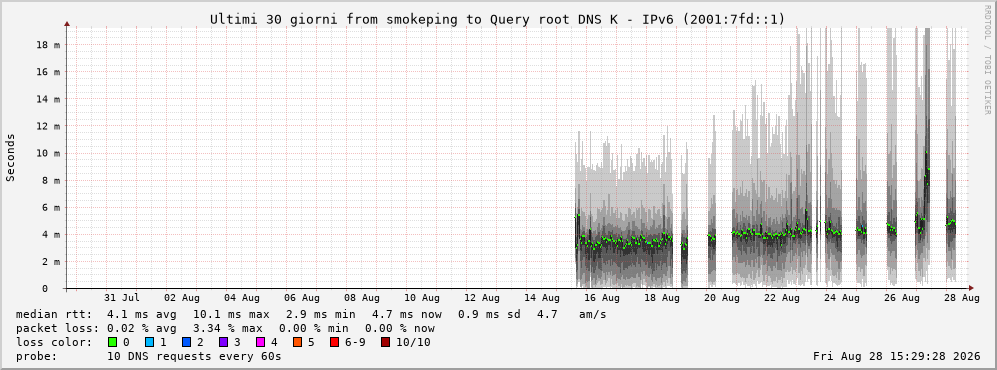Click the orange loss color 5 swatch
Screen dimensions: 997x370
tap(297, 343)
